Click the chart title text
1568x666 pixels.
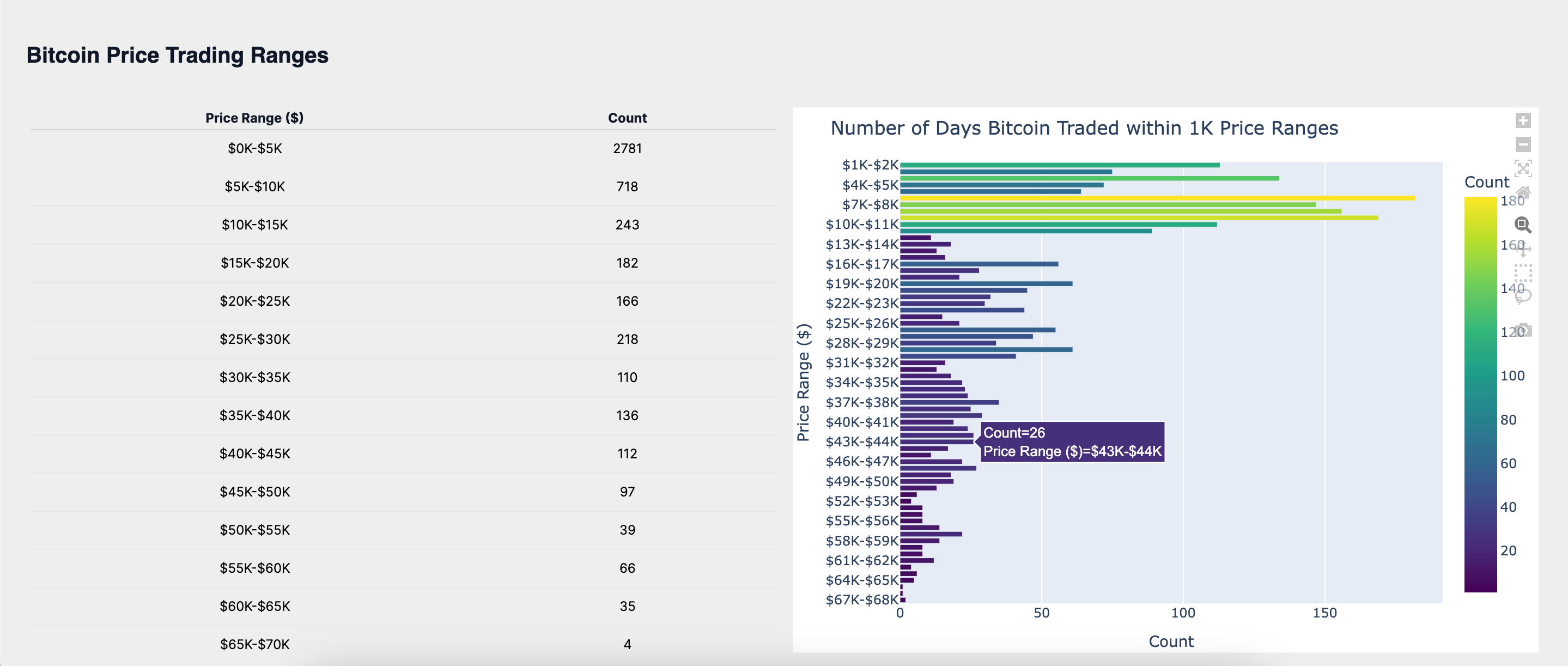1084,129
